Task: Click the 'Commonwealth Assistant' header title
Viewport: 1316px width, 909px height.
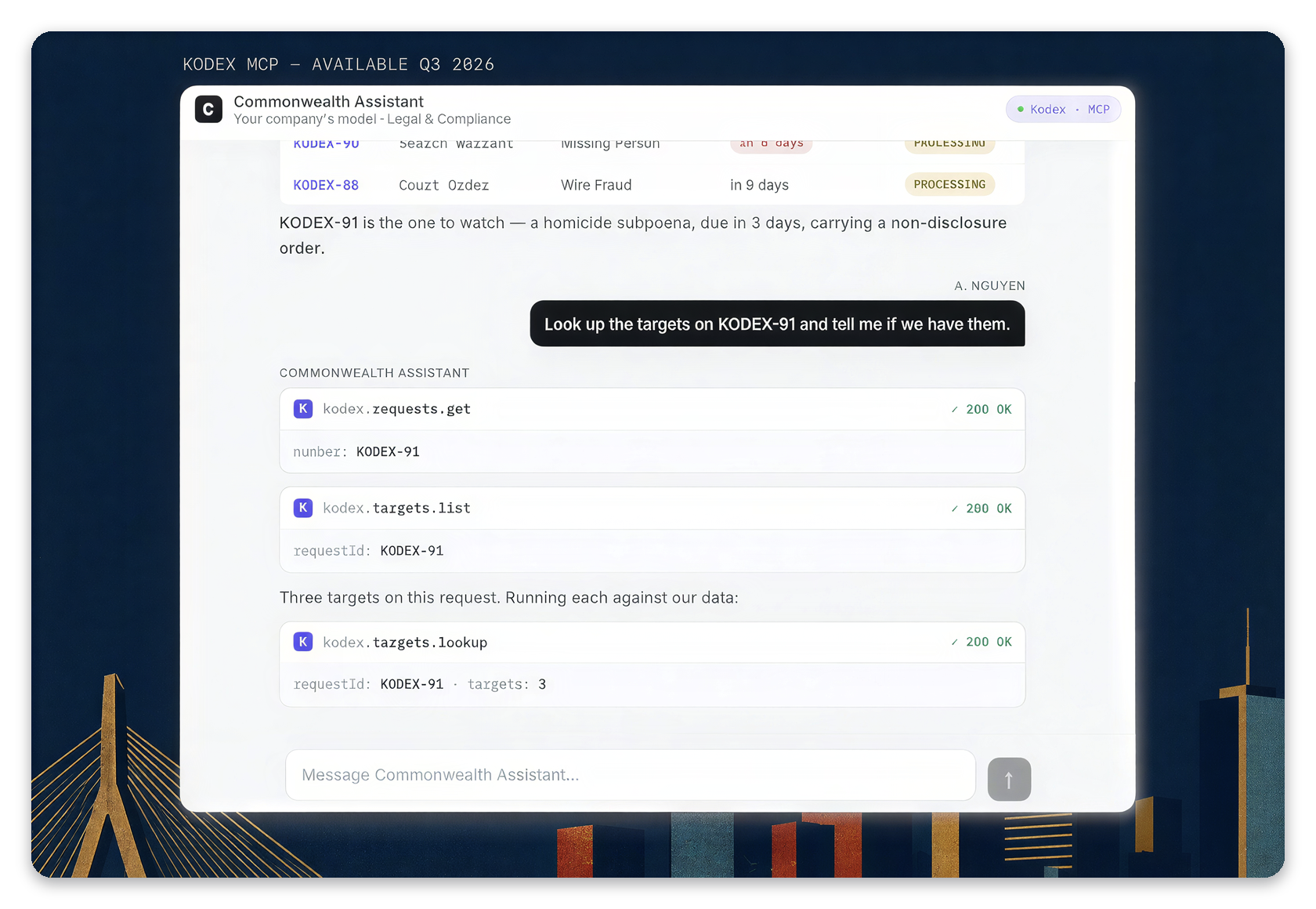Action: (328, 102)
